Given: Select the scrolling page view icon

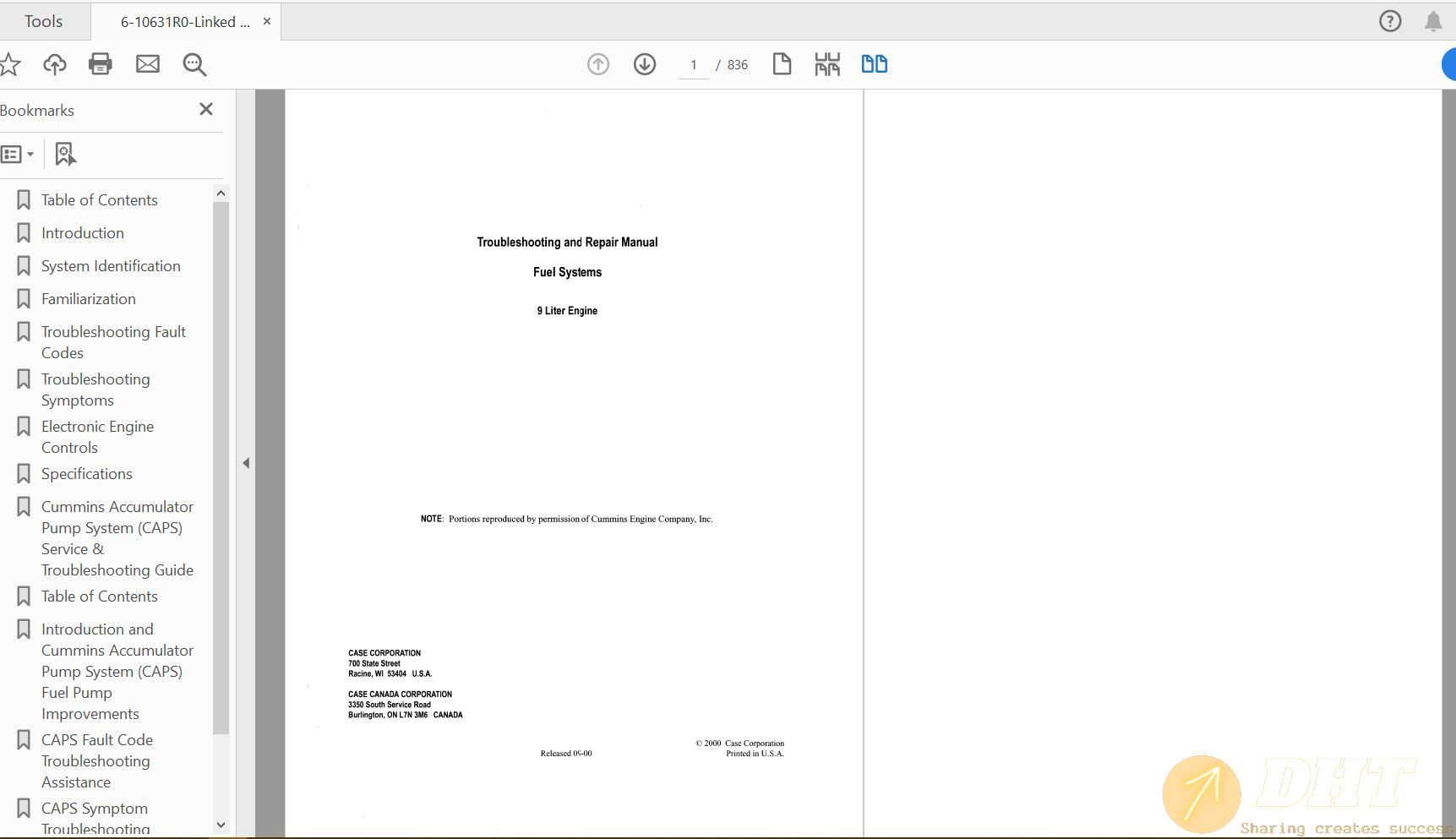Looking at the screenshot, I should coord(827,64).
